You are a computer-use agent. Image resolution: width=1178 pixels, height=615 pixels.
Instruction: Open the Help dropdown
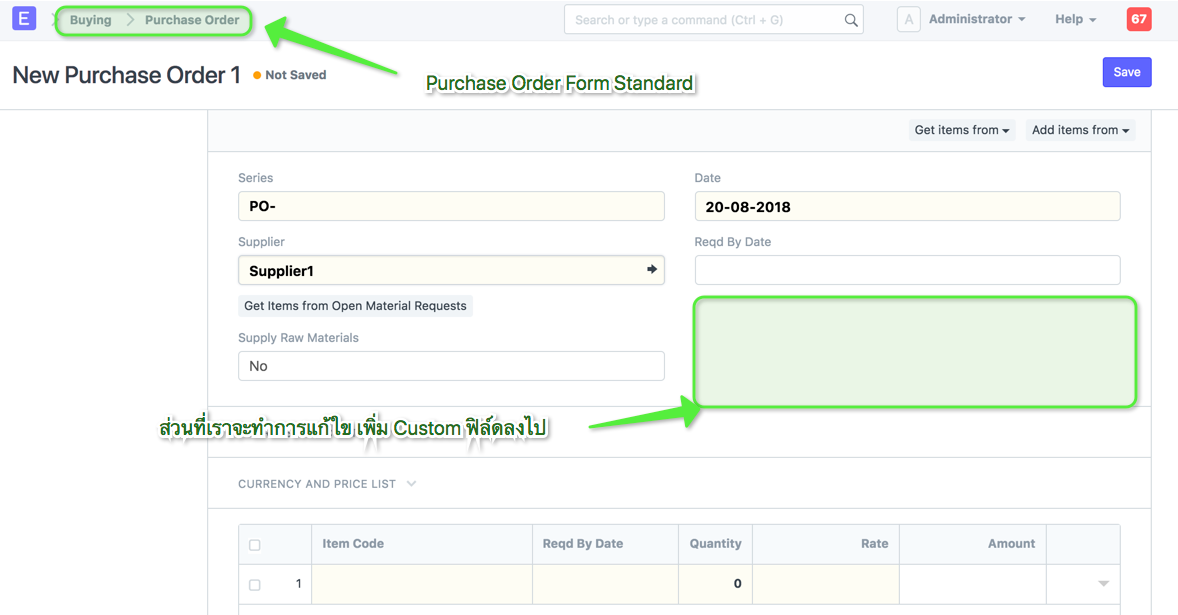(x=1075, y=18)
